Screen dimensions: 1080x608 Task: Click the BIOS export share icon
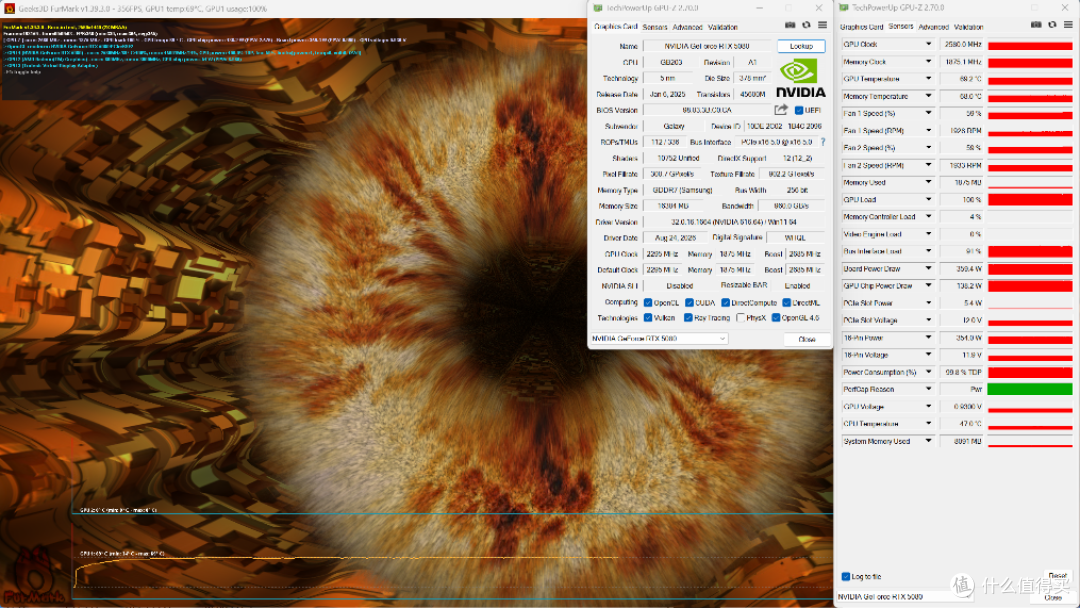[781, 109]
